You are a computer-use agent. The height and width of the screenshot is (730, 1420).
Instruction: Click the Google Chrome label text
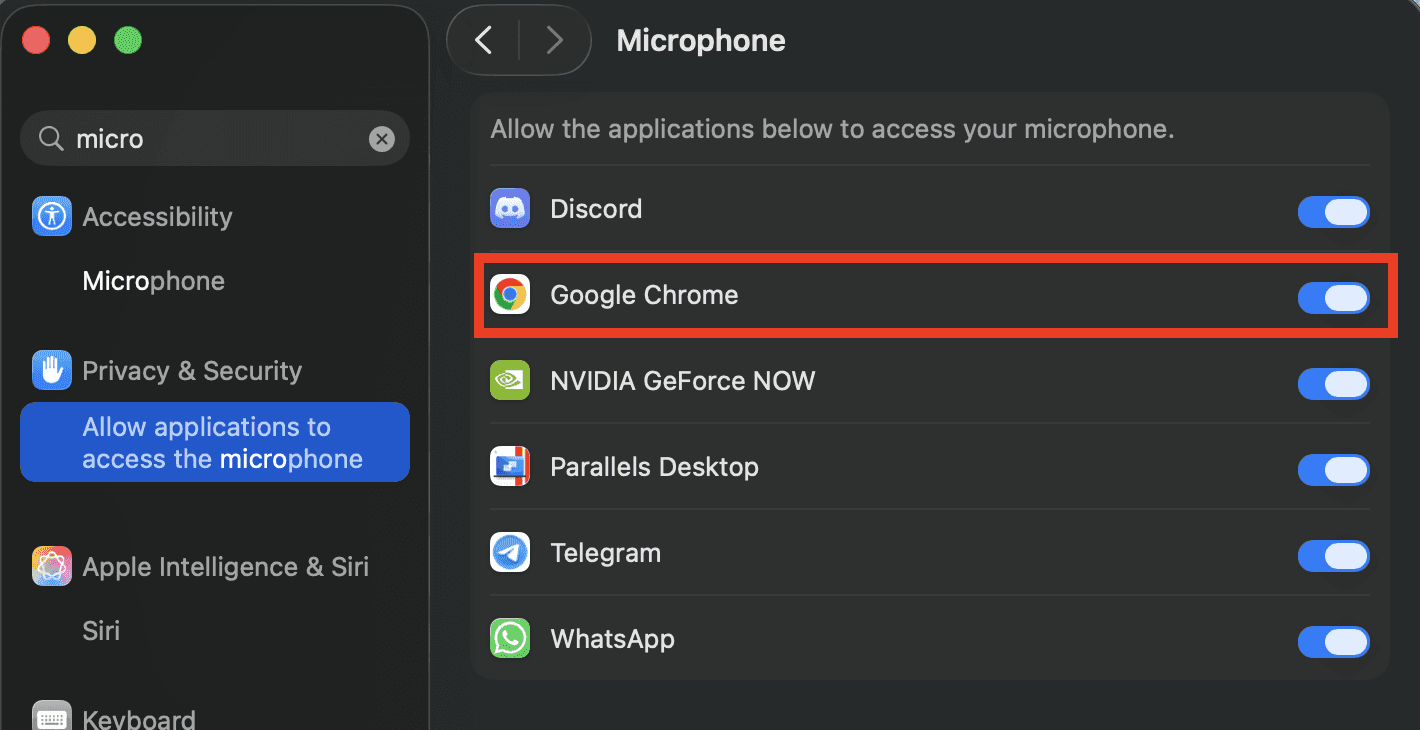(644, 295)
